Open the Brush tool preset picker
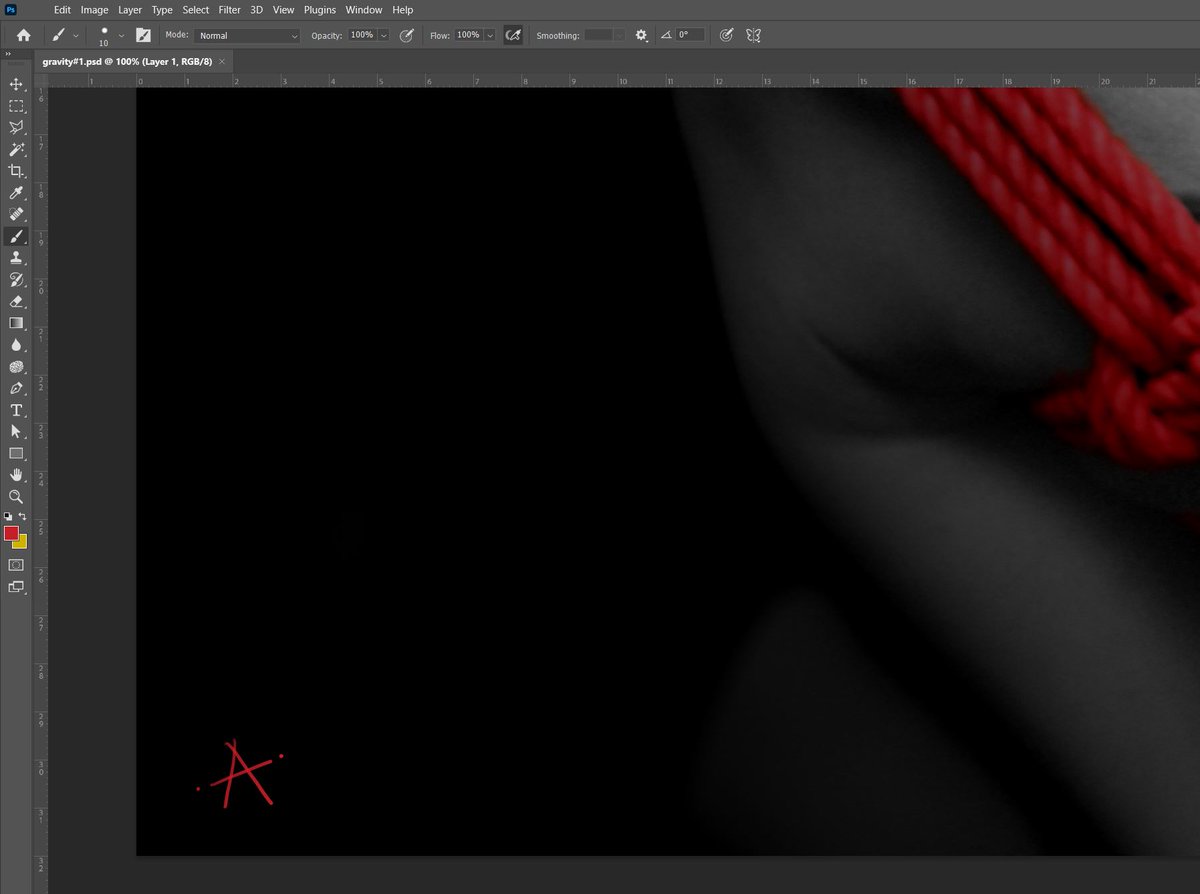Image resolution: width=1200 pixels, height=894 pixels. (x=64, y=35)
